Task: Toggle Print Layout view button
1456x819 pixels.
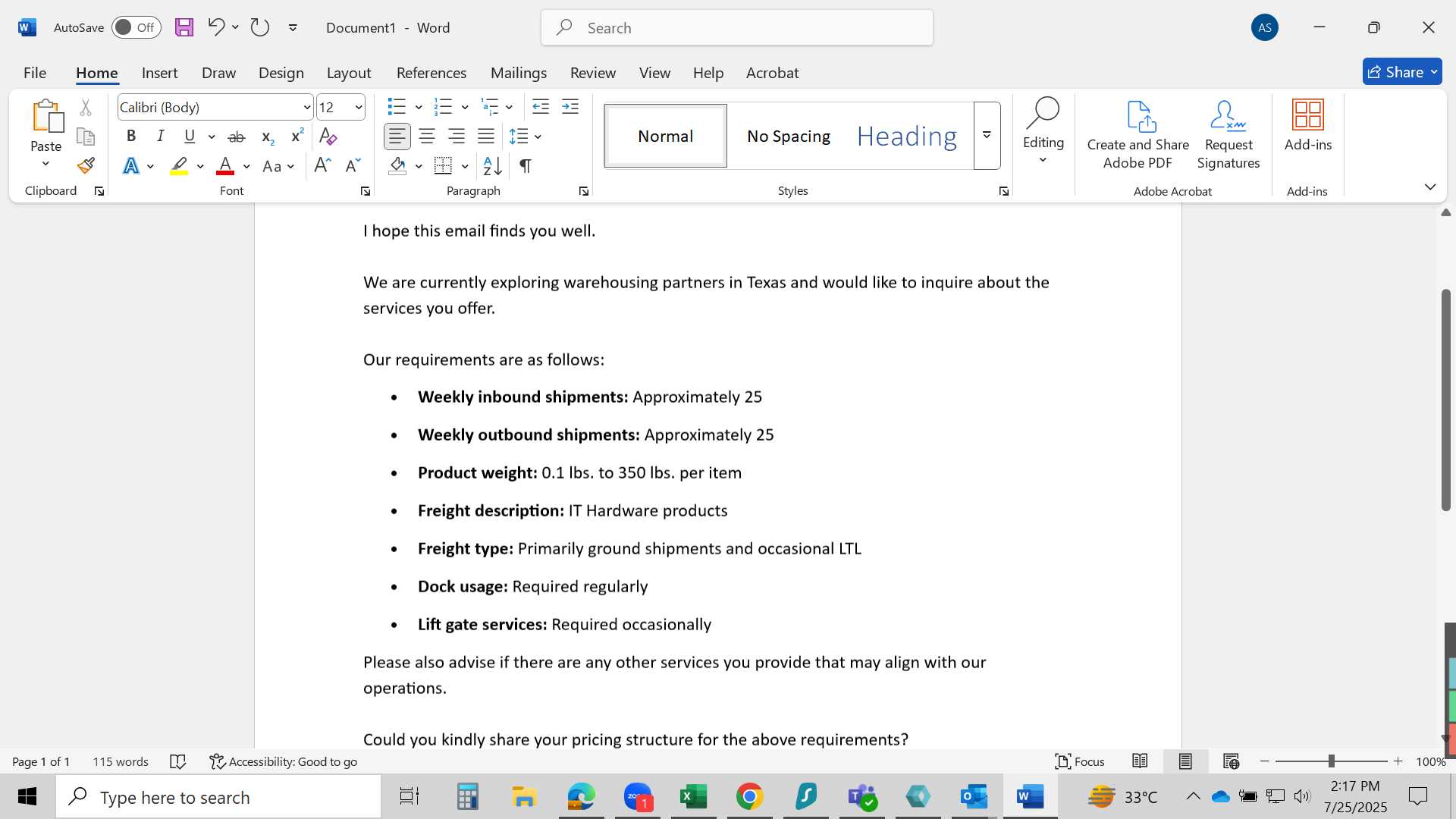Action: (x=1185, y=761)
